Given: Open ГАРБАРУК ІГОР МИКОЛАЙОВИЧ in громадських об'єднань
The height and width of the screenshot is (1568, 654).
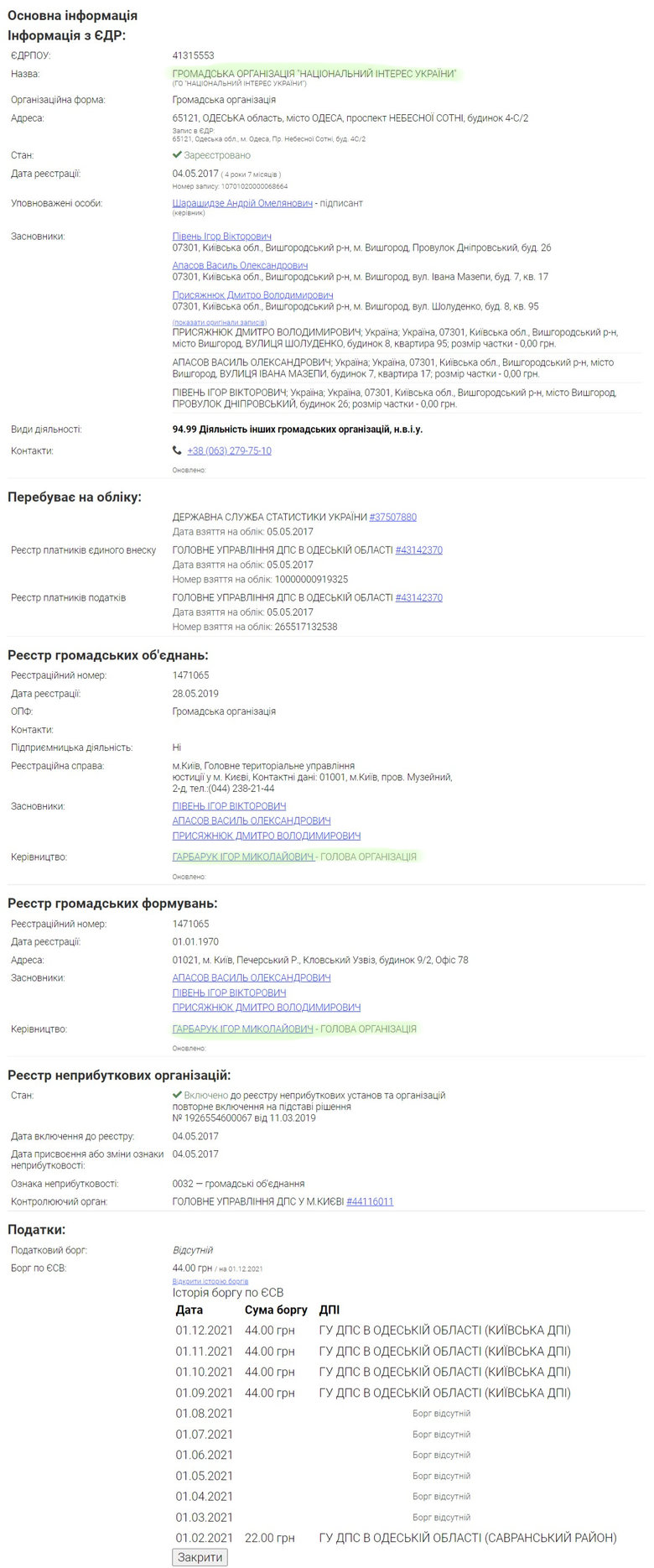Looking at the screenshot, I should [243, 857].
